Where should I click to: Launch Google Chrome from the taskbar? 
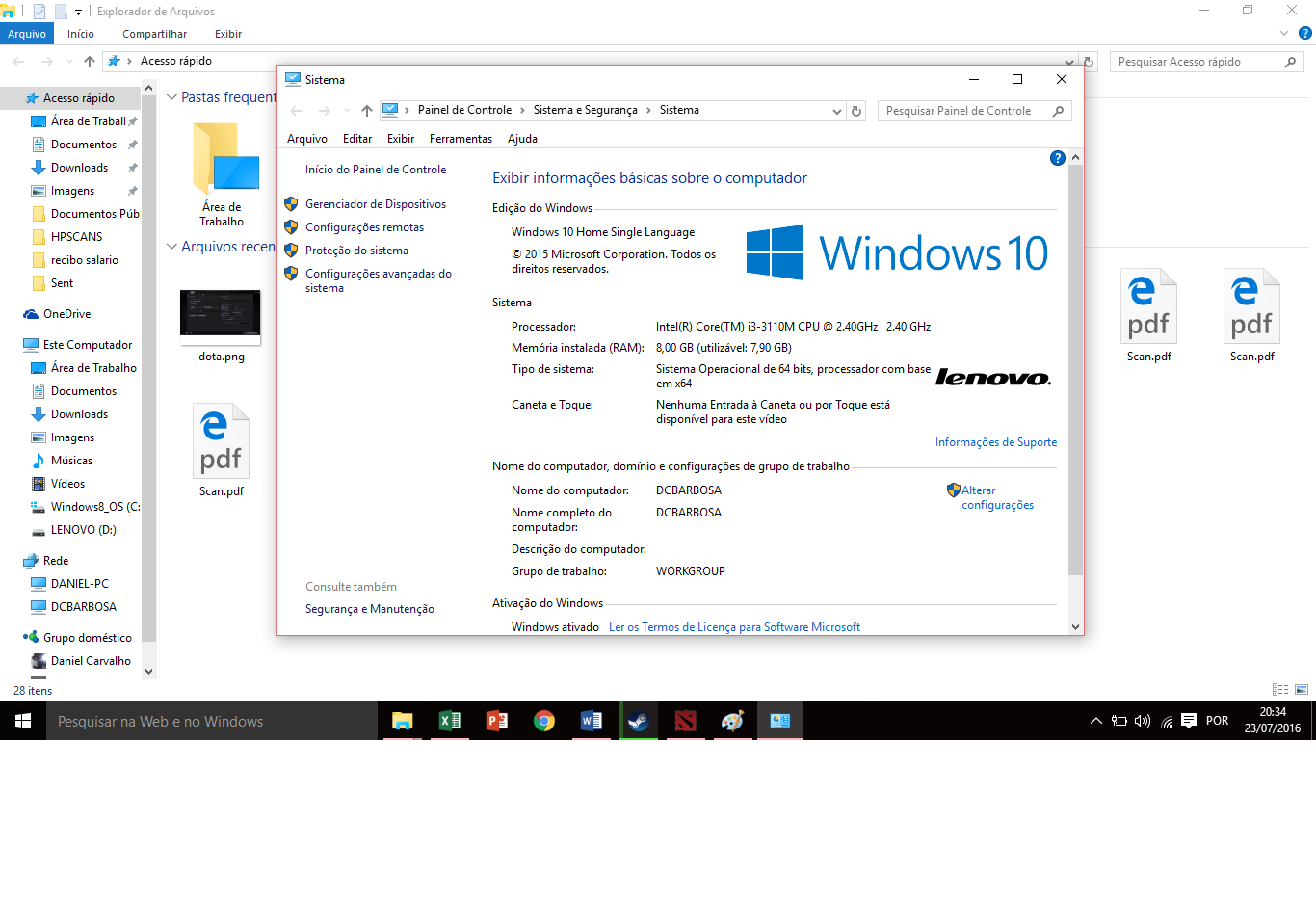tap(543, 721)
